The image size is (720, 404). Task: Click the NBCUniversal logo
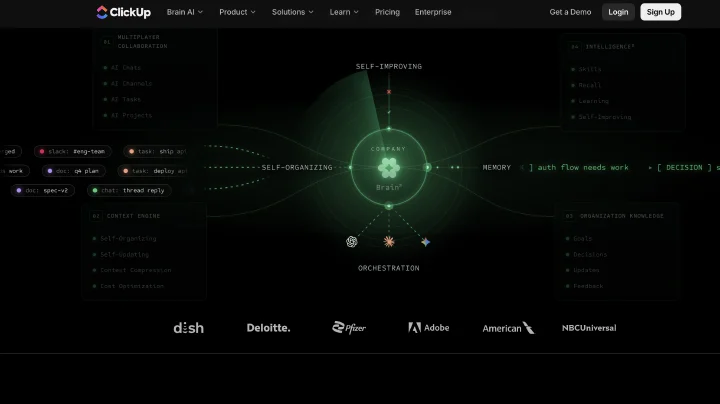click(x=589, y=328)
